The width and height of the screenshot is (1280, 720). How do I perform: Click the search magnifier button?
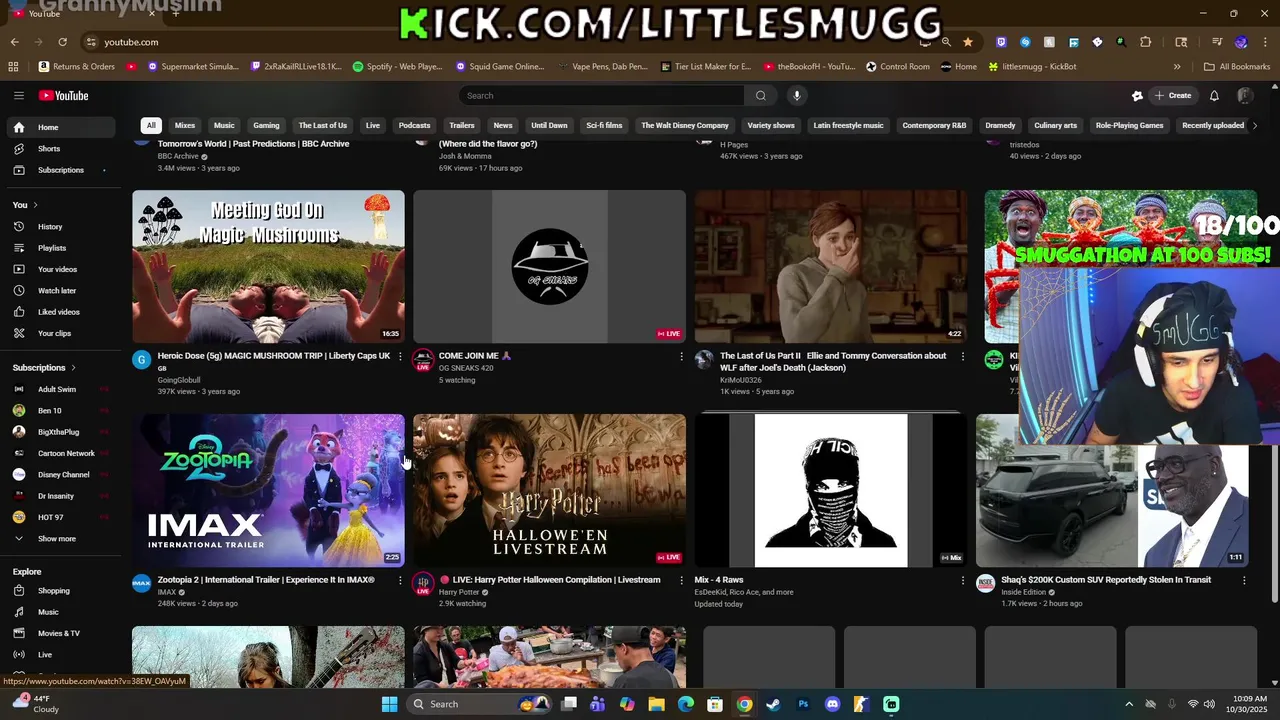point(761,95)
